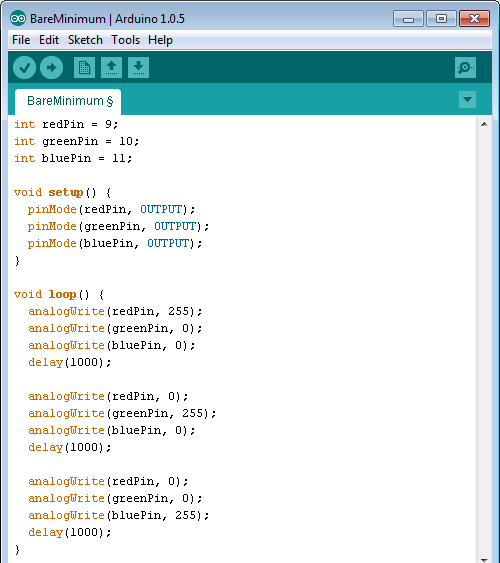Click 'analogWrite(bluePin, 255);' line

(118, 515)
